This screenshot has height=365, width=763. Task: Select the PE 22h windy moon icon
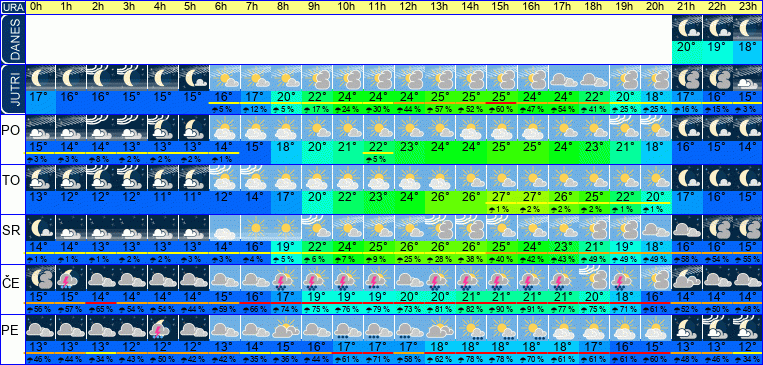pos(717,328)
